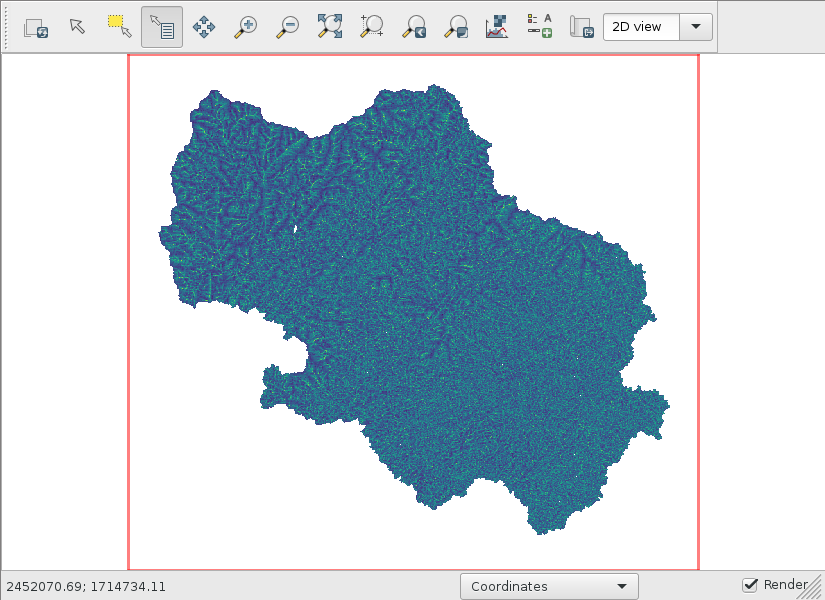Open the various zoom options menu

tap(456, 27)
